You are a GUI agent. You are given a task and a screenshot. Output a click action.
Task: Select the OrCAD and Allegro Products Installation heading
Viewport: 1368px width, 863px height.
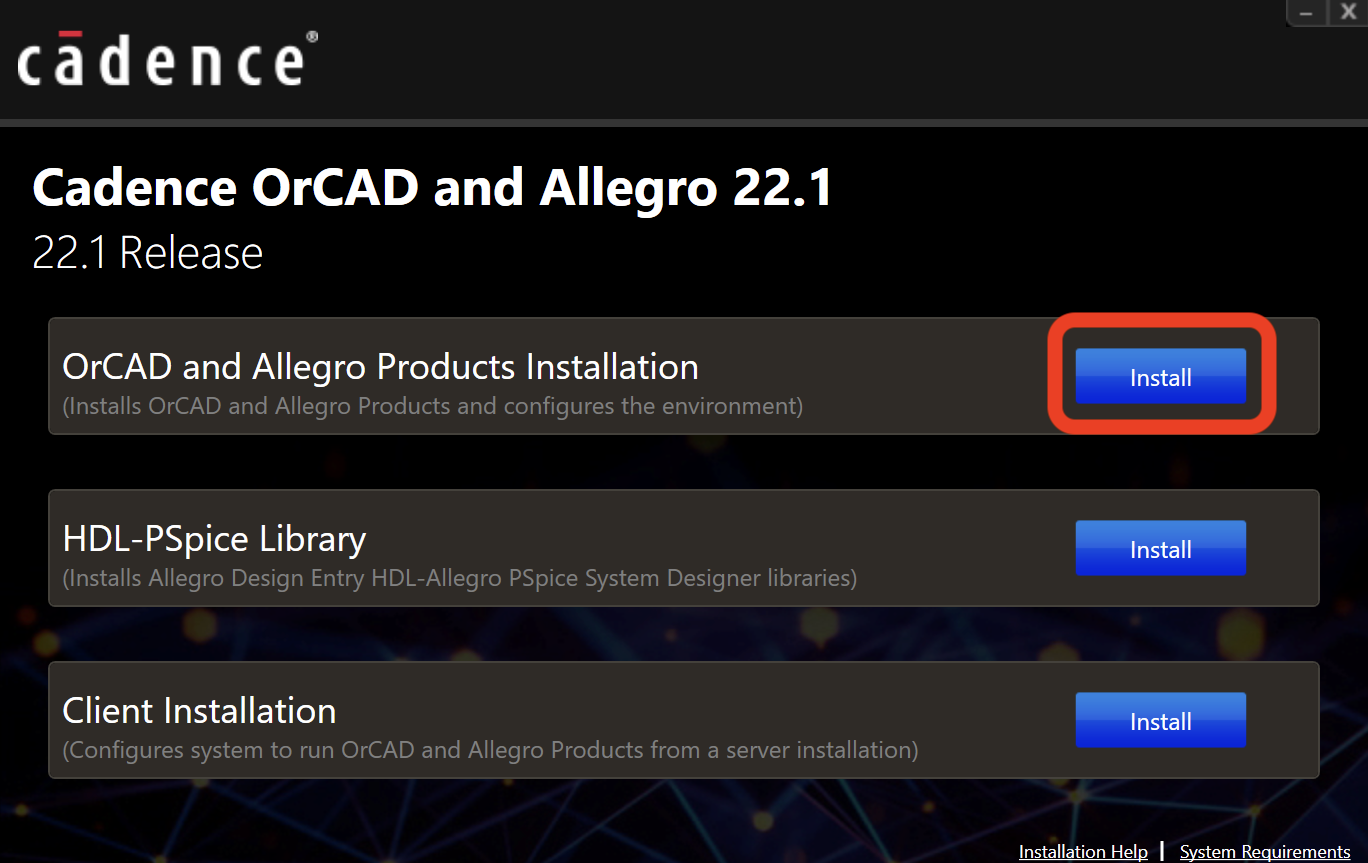(380, 367)
